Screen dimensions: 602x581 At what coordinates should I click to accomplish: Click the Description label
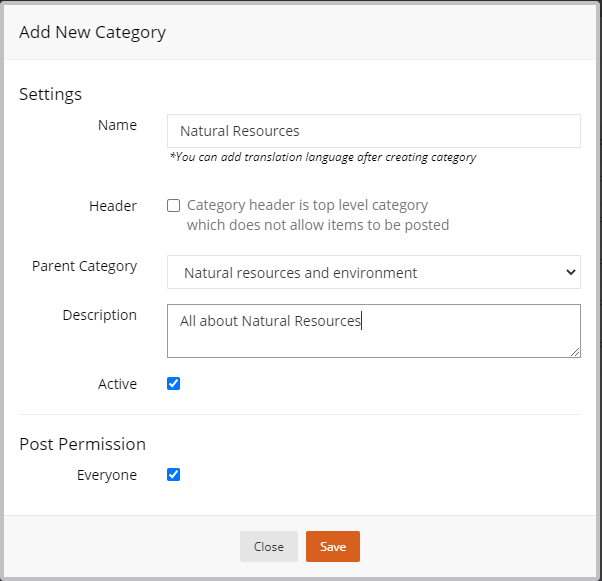100,315
